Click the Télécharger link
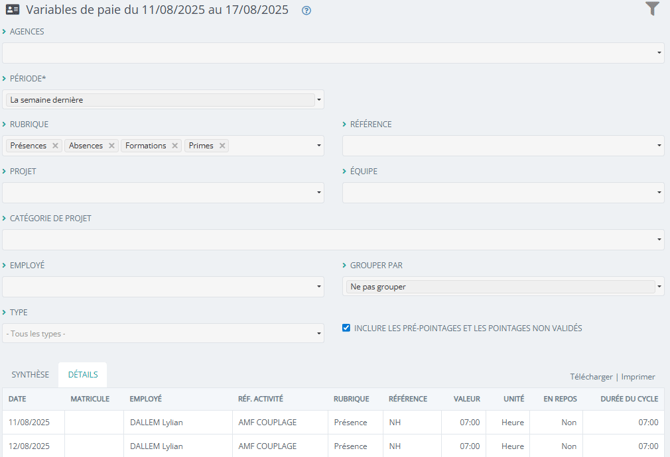Image resolution: width=670 pixels, height=457 pixels. [591, 377]
